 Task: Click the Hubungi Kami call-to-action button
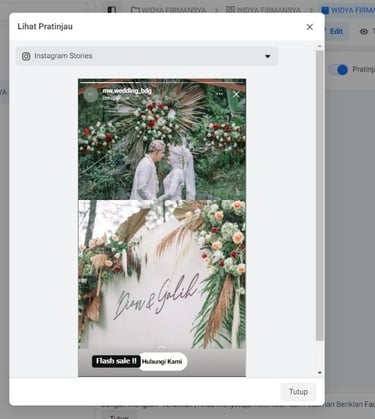pyautogui.click(x=163, y=361)
